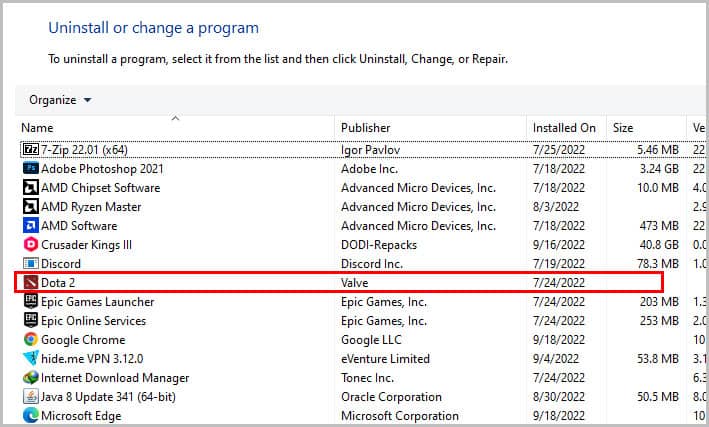Click size 50.5 MB cell
The width and height of the screenshot is (709, 427).
(658, 396)
